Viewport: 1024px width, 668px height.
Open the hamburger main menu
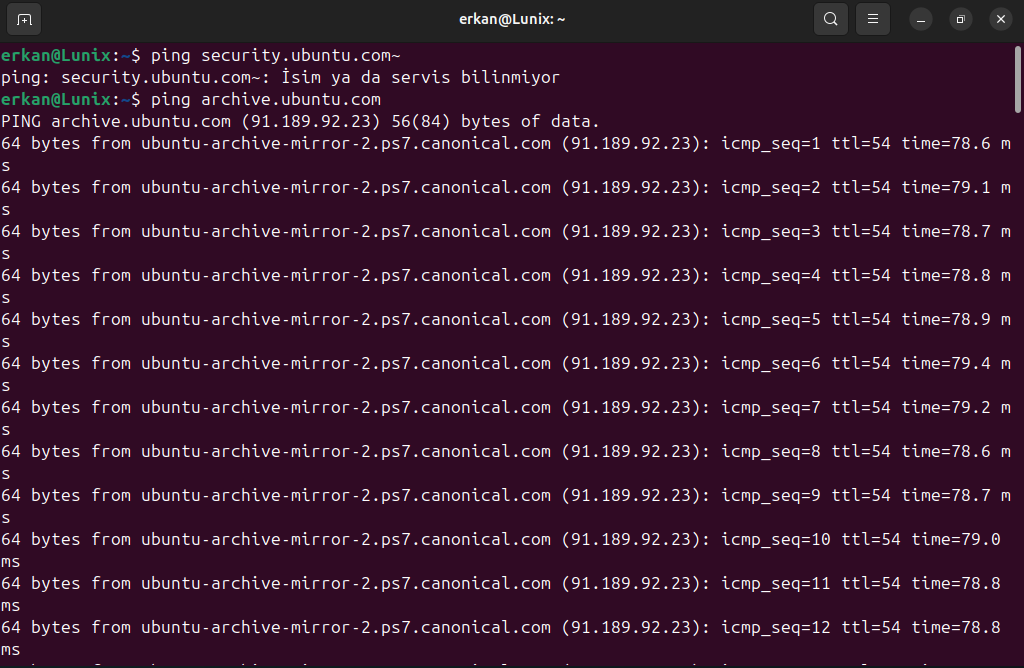point(873,19)
